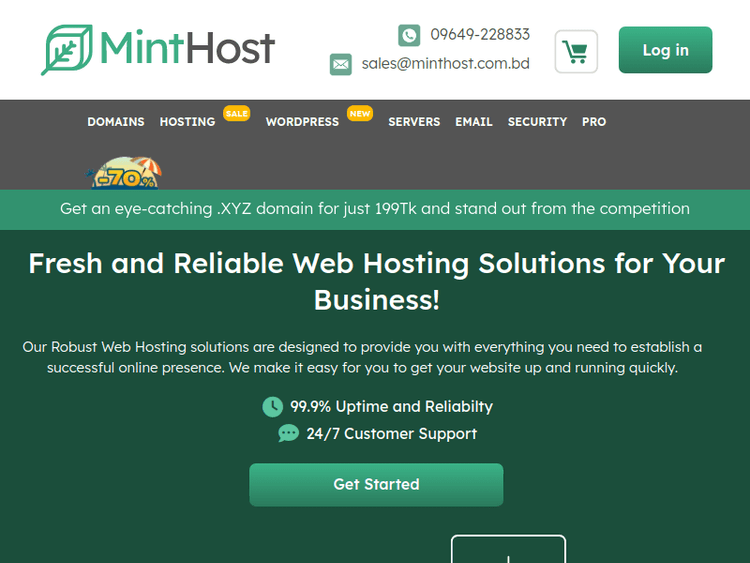The image size is (750, 563).
Task: Click the envelope icon beside the sales email
Action: pyautogui.click(x=341, y=64)
